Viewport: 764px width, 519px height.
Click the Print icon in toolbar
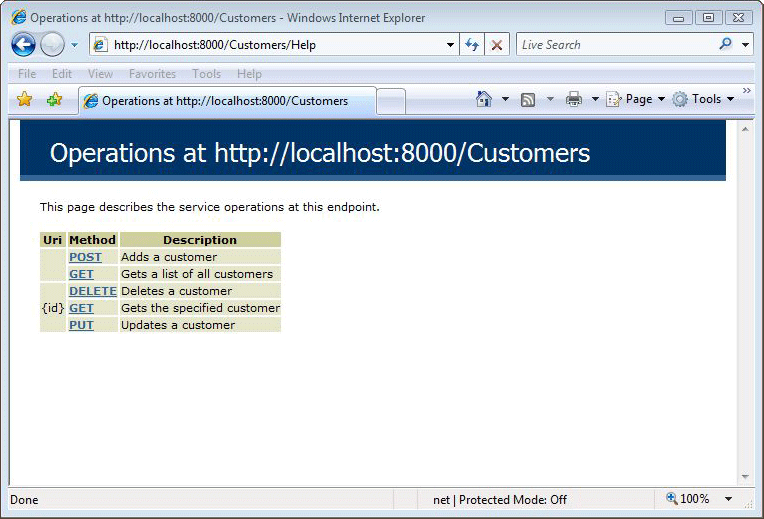pyautogui.click(x=574, y=99)
